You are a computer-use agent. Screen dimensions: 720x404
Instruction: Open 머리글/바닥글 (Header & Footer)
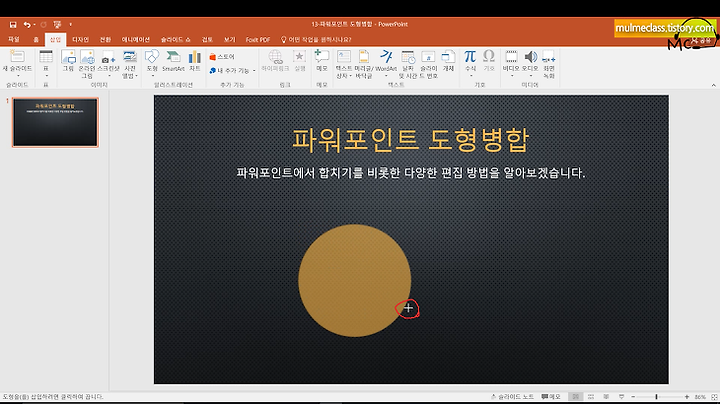[x=364, y=64]
